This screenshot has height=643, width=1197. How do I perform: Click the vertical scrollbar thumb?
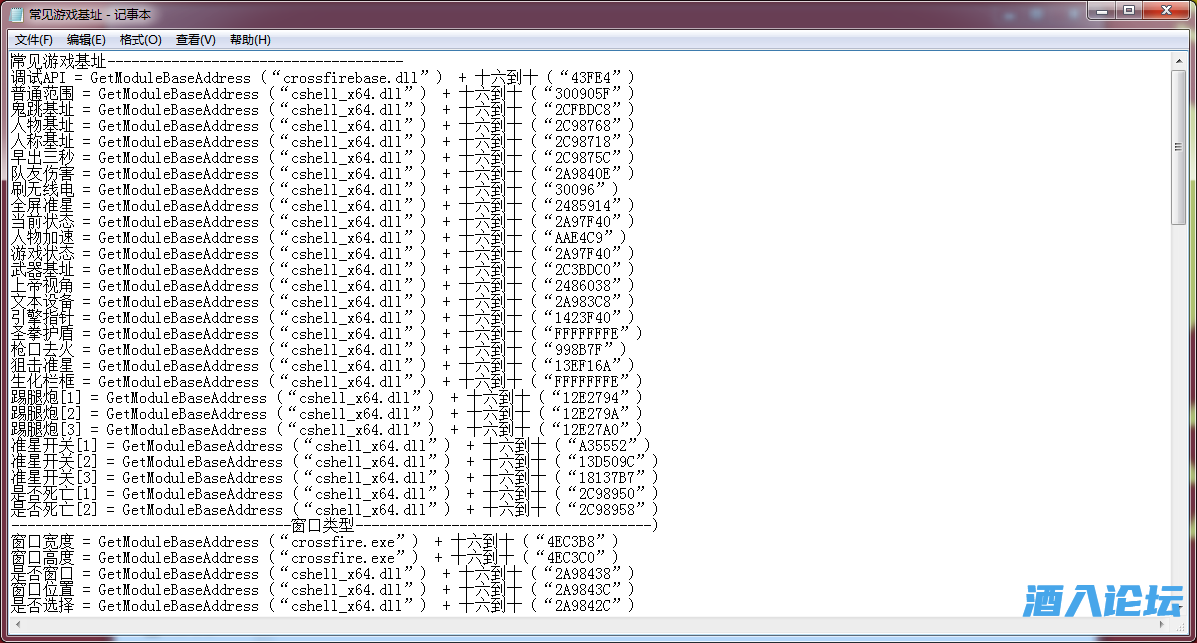[x=1179, y=147]
